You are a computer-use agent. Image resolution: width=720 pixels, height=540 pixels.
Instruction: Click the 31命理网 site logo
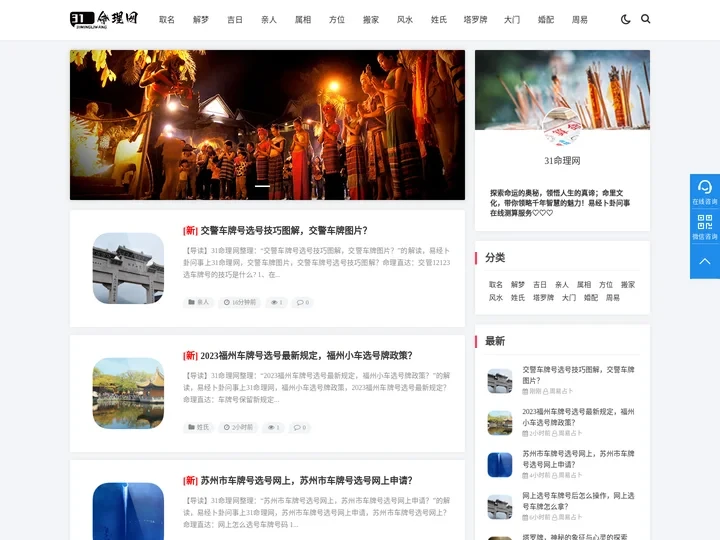(x=104, y=19)
